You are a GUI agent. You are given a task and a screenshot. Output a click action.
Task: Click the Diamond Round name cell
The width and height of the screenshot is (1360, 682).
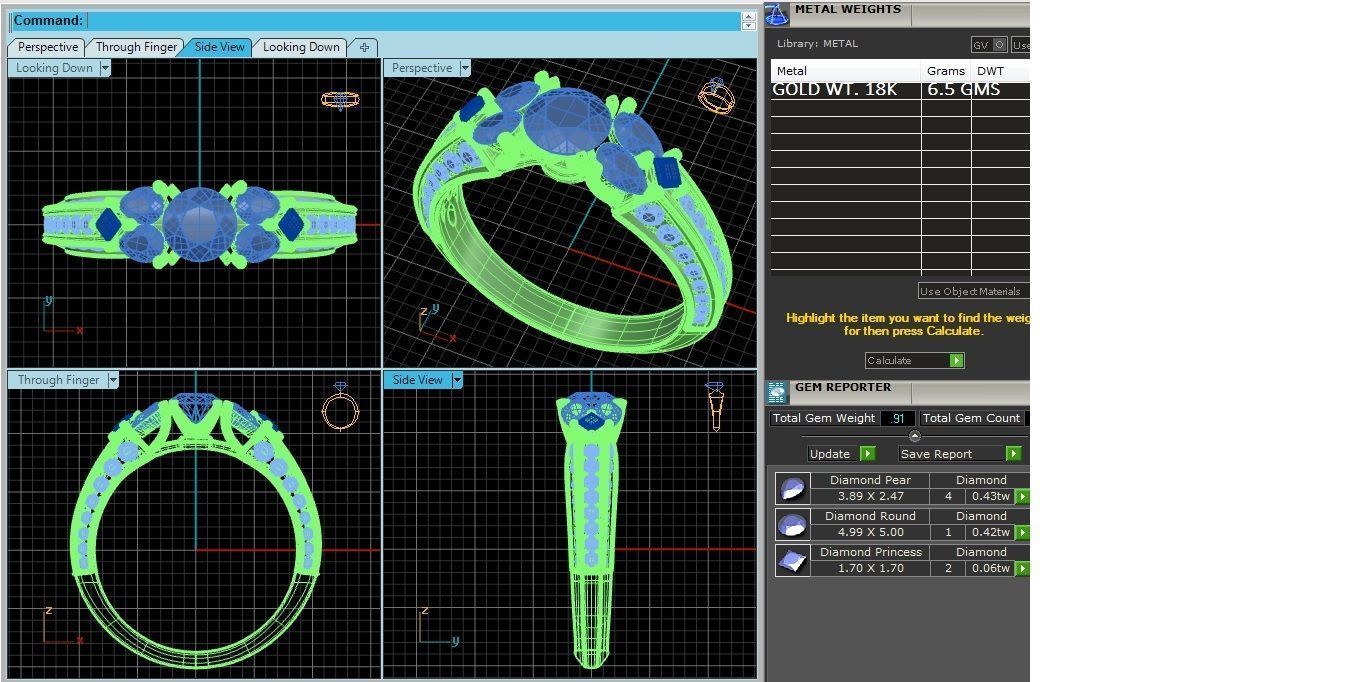click(x=870, y=516)
